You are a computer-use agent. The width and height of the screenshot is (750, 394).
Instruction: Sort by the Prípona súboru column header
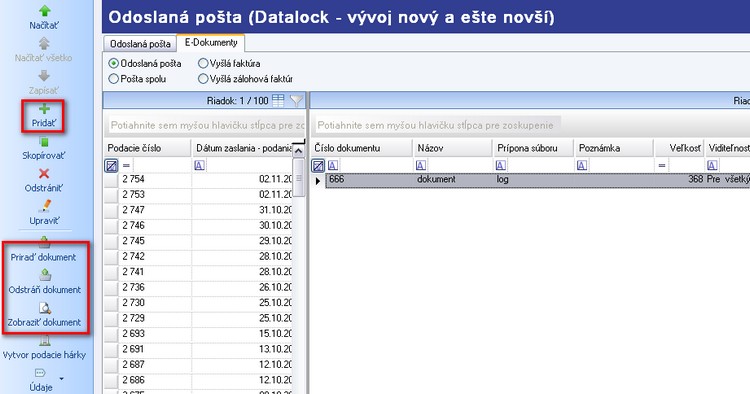533,148
